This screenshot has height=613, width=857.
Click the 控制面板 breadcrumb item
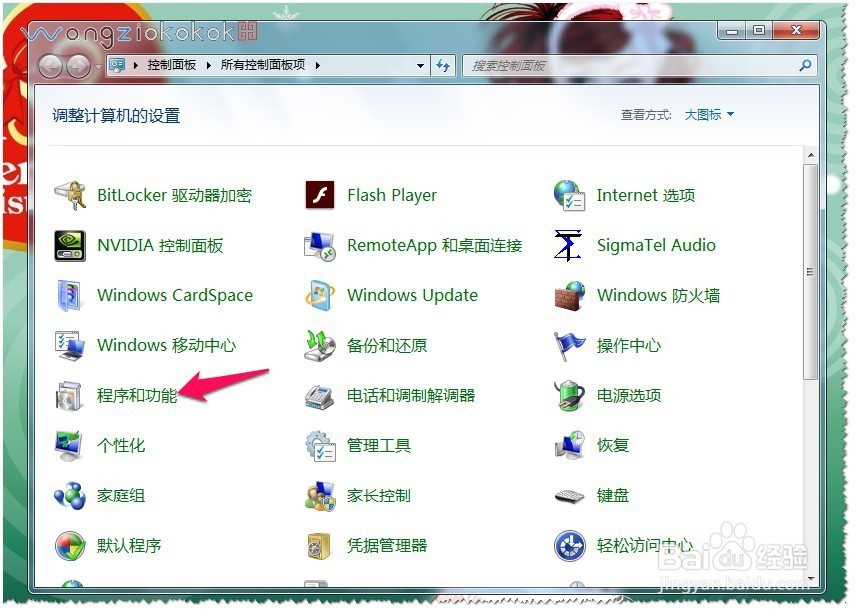[172, 66]
